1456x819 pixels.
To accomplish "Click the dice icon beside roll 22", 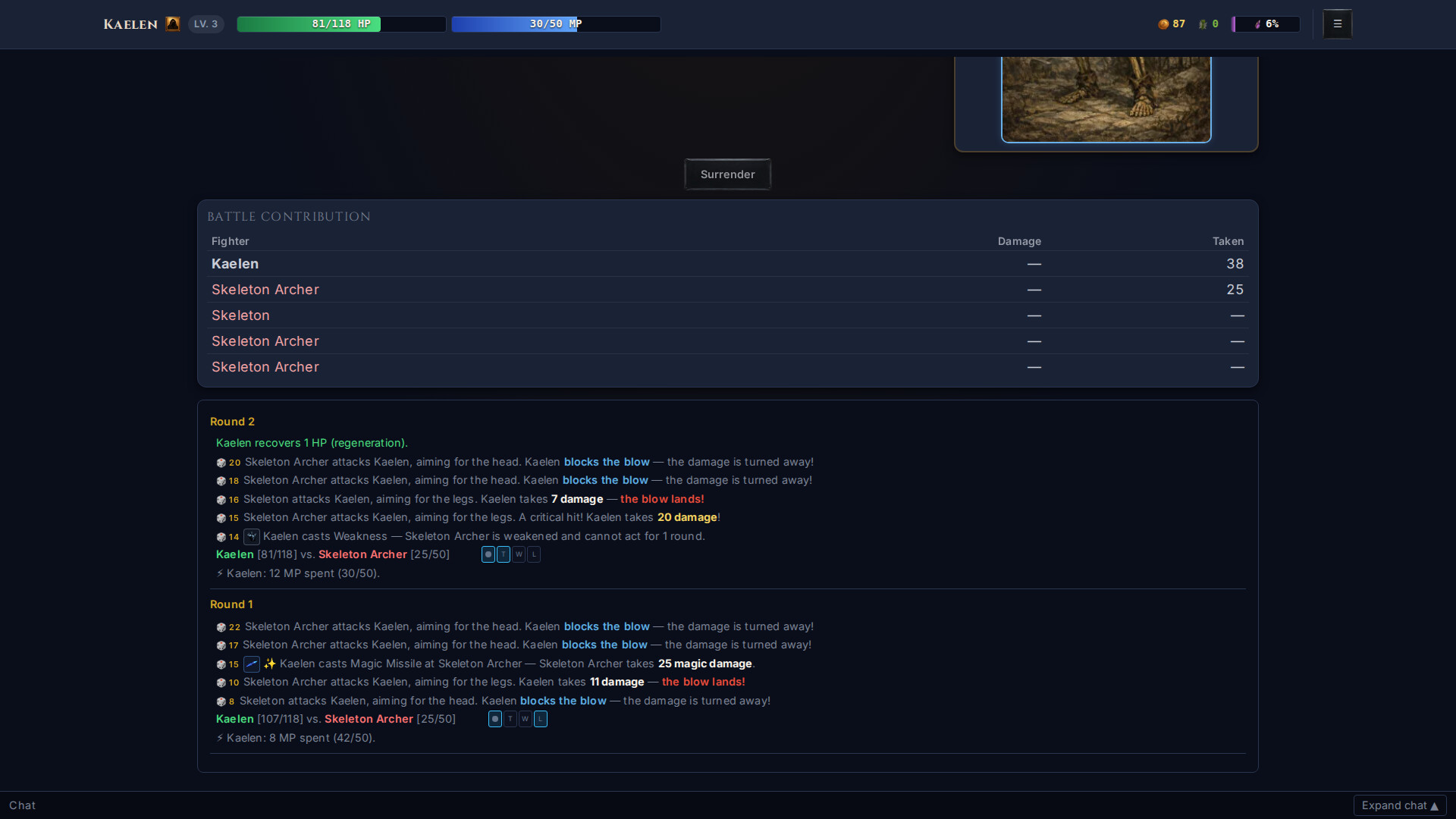I will (221, 627).
